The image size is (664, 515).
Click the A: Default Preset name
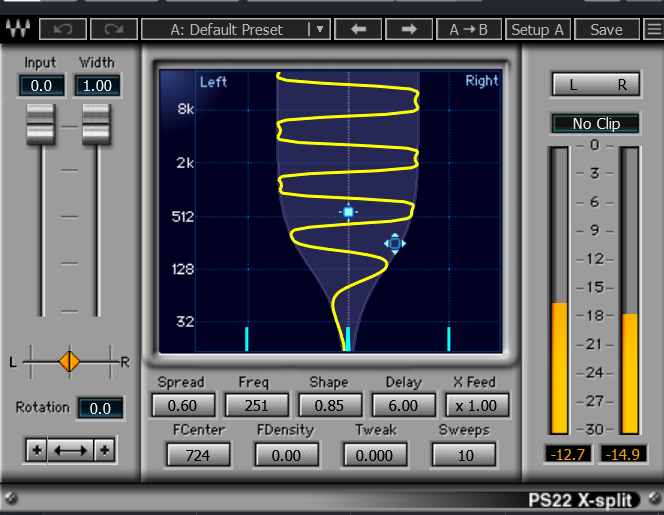point(227,30)
